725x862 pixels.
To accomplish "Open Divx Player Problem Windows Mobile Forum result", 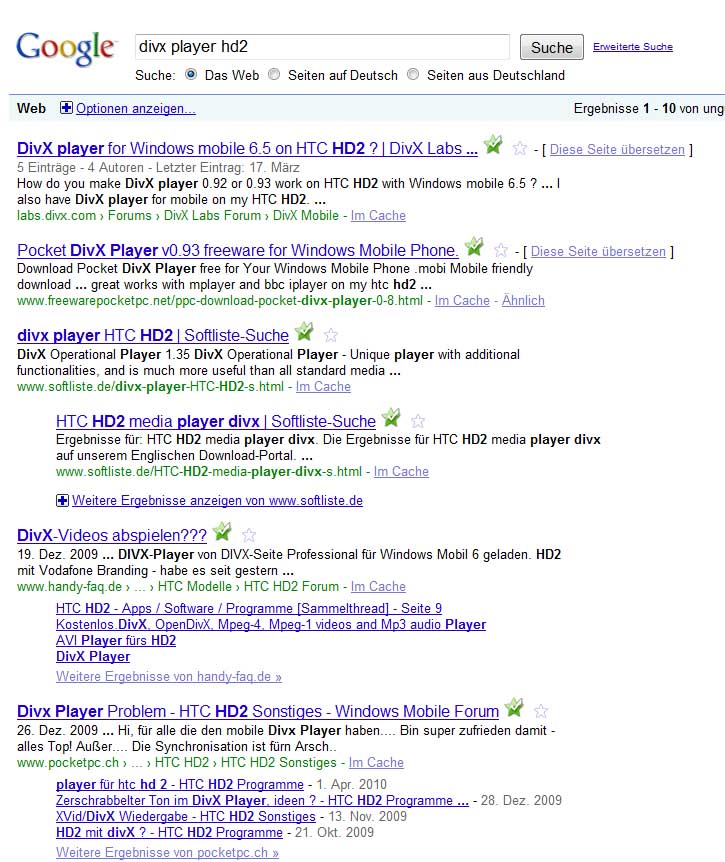I will pyautogui.click(x=258, y=711).
